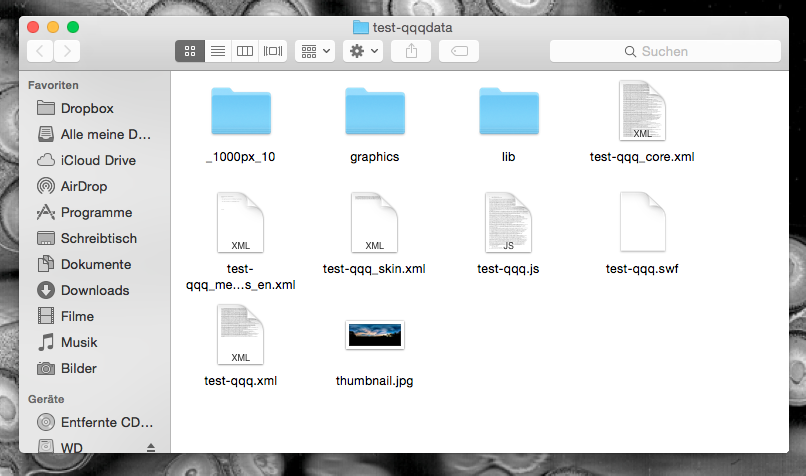Open iCloud Drive from the sidebar

(98, 160)
